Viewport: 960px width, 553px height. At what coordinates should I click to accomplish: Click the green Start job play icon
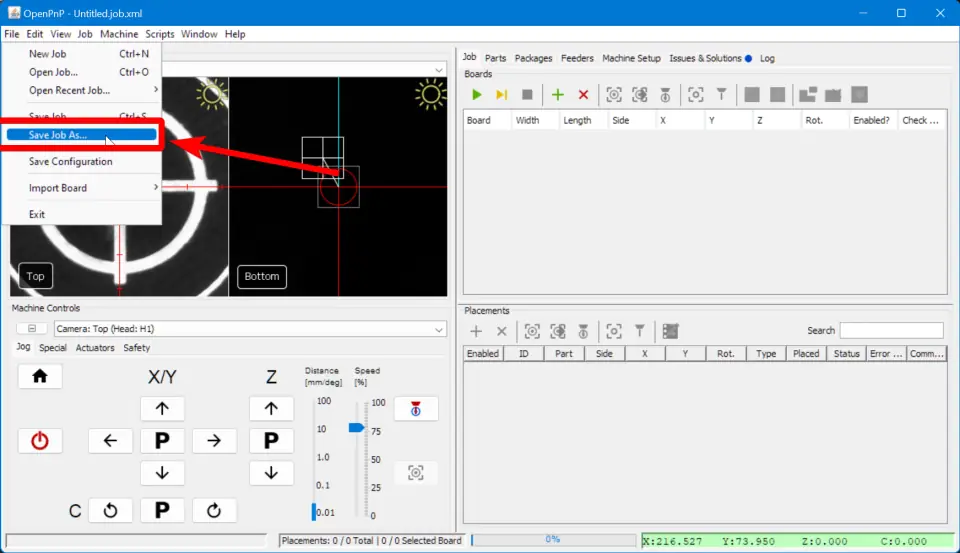tap(477, 95)
